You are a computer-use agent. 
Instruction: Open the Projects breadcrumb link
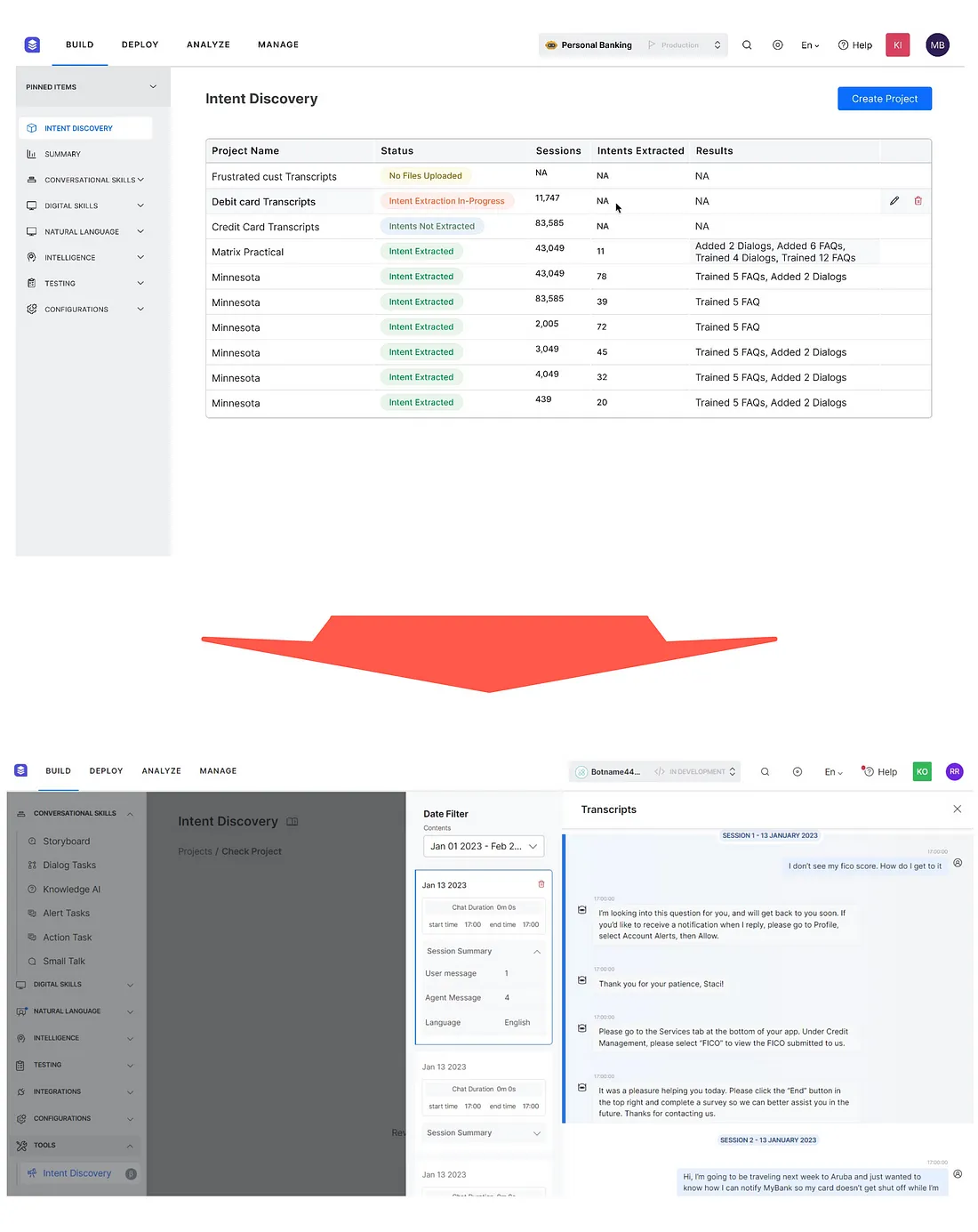pyautogui.click(x=195, y=851)
